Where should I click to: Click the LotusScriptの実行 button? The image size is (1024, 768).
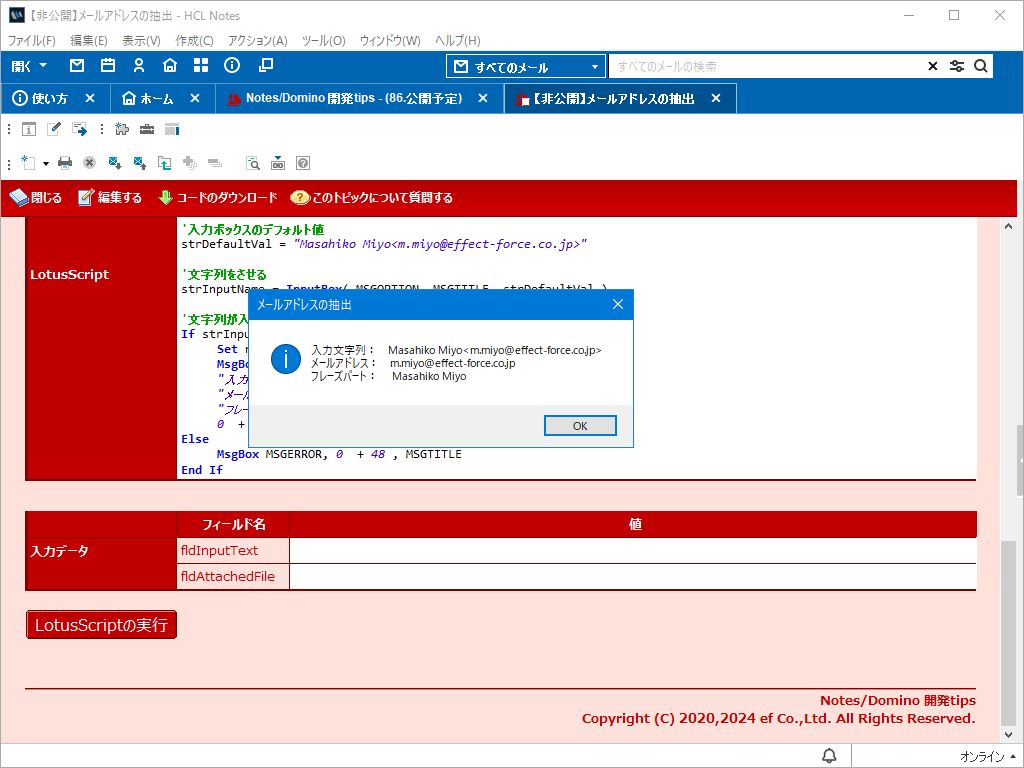[101, 625]
